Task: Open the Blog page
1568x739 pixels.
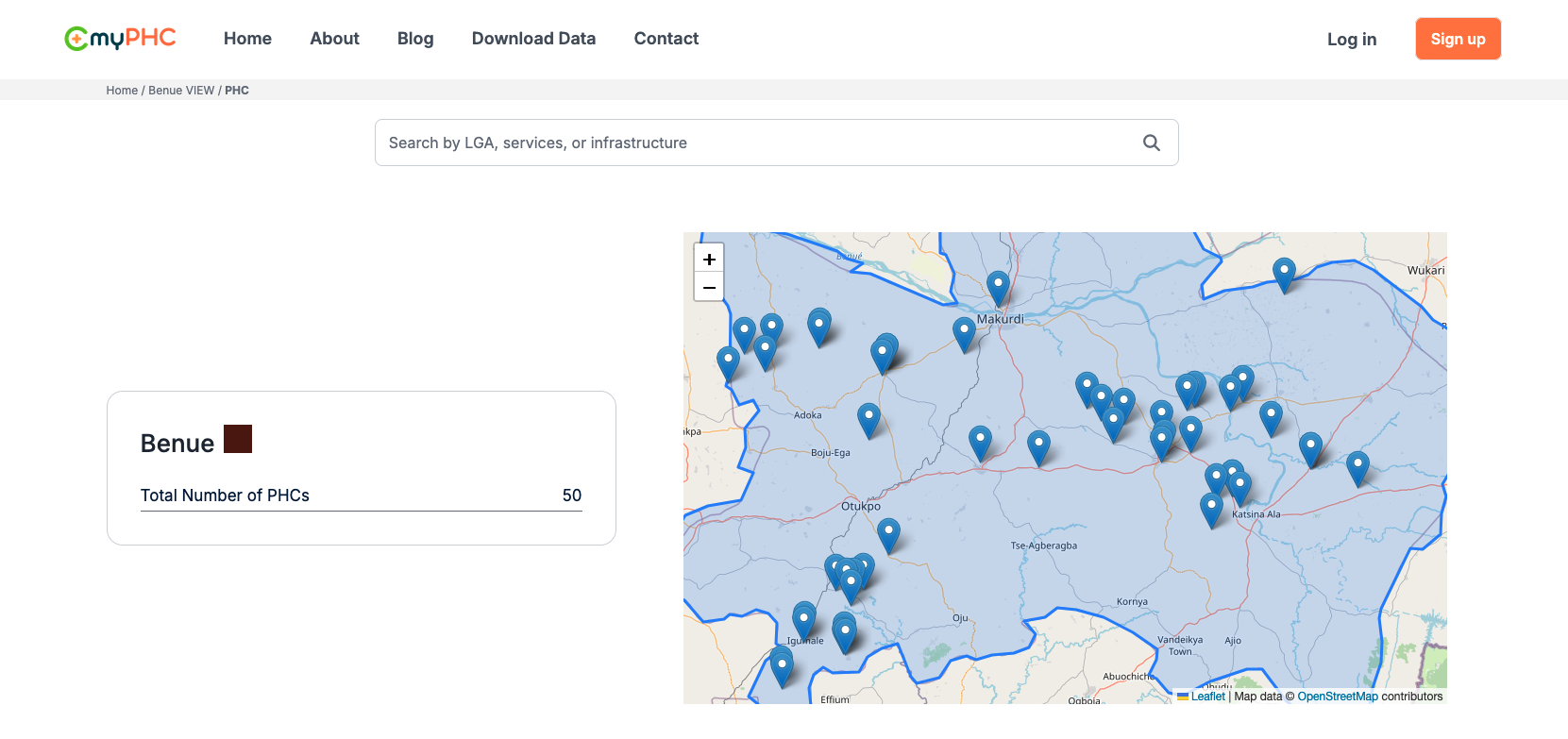Action: tap(415, 39)
